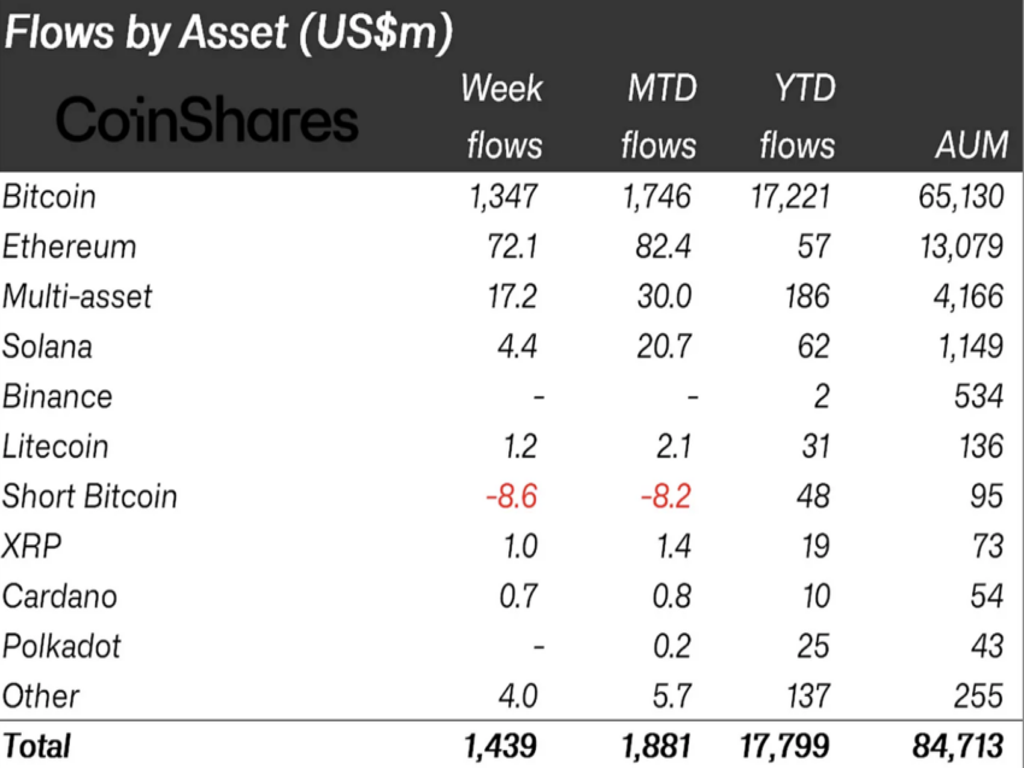Select the Multi-asset row label
This screenshot has width=1024, height=768.
(77, 296)
